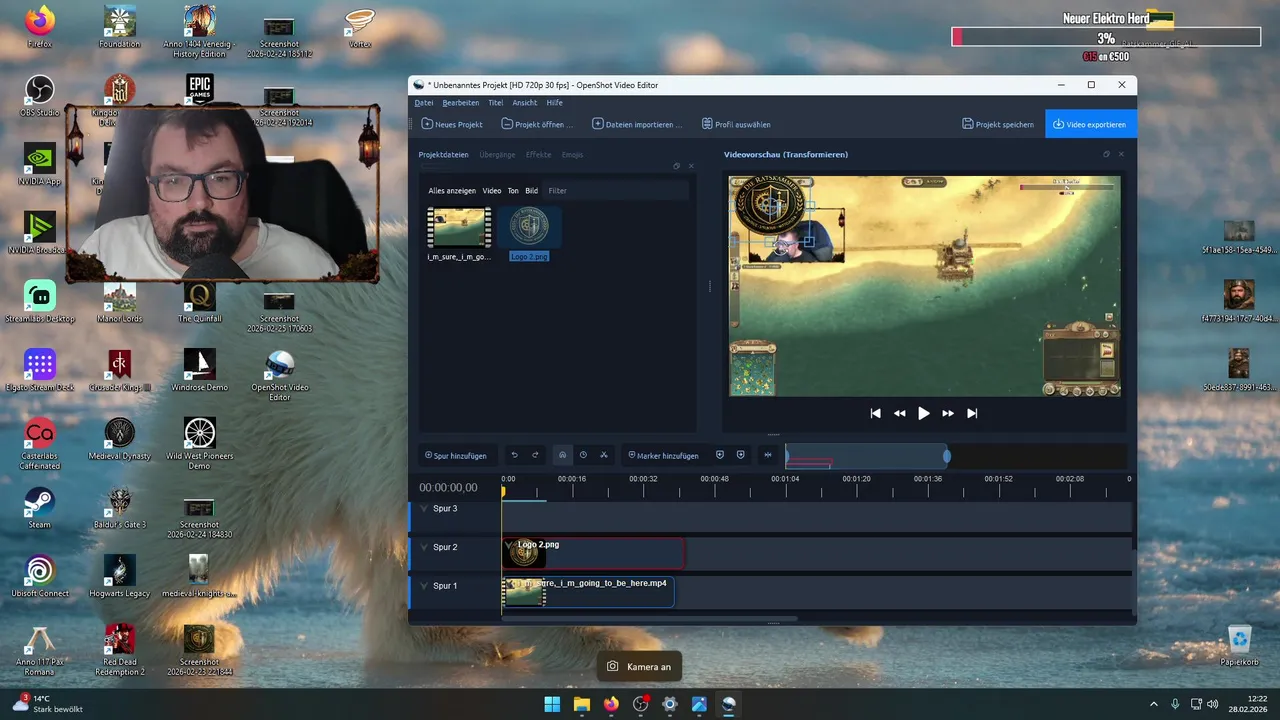Jump to start of video preview

(876, 413)
